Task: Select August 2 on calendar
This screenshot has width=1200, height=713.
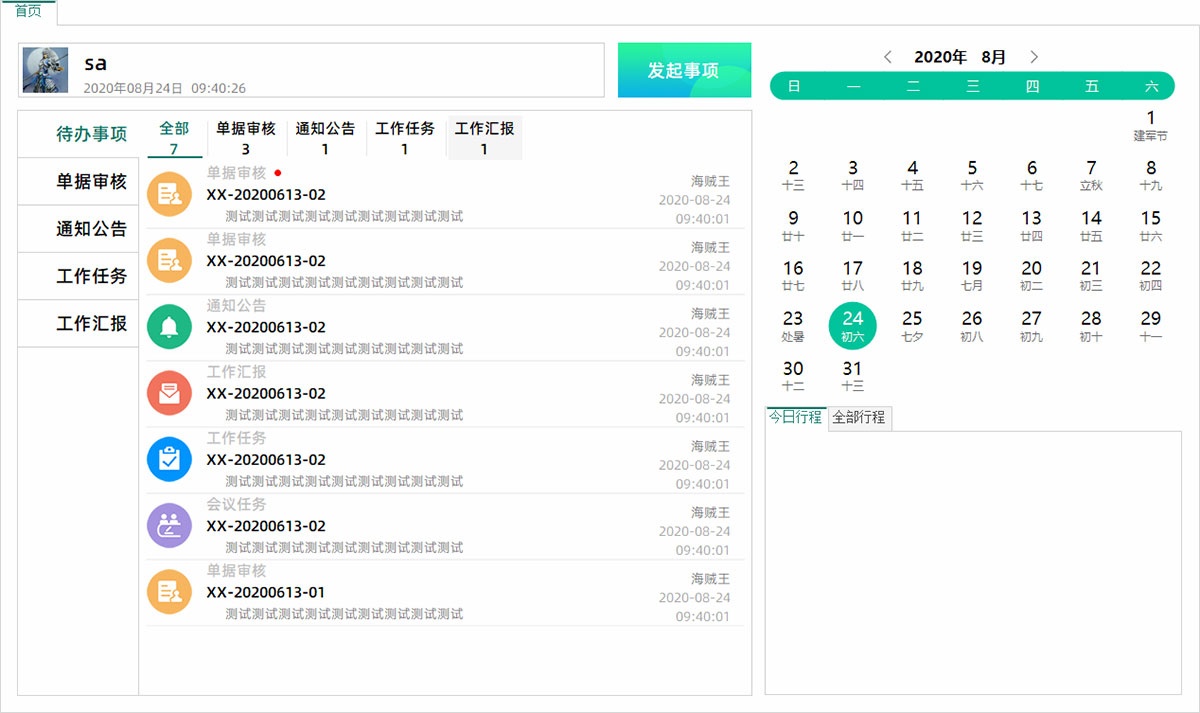Action: pyautogui.click(x=793, y=176)
